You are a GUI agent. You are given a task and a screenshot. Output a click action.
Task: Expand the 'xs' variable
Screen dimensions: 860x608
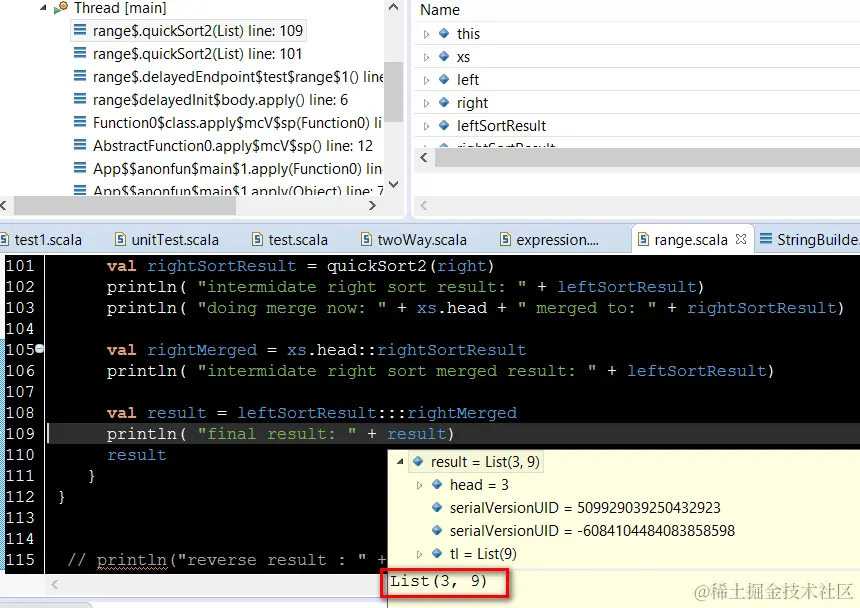pos(426,58)
